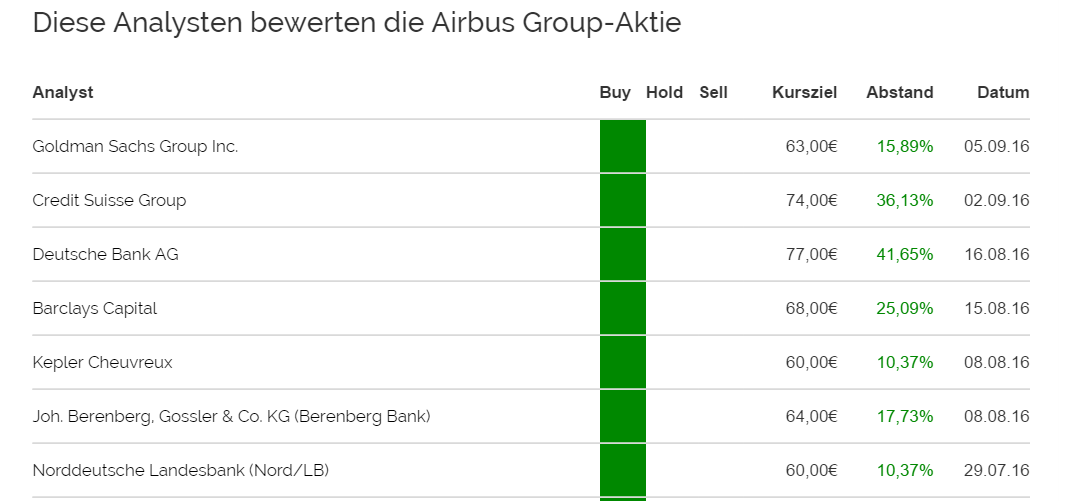The width and height of the screenshot is (1074, 501).
Task: Click the 74,00€ Kursziel value
Action: tap(811, 201)
